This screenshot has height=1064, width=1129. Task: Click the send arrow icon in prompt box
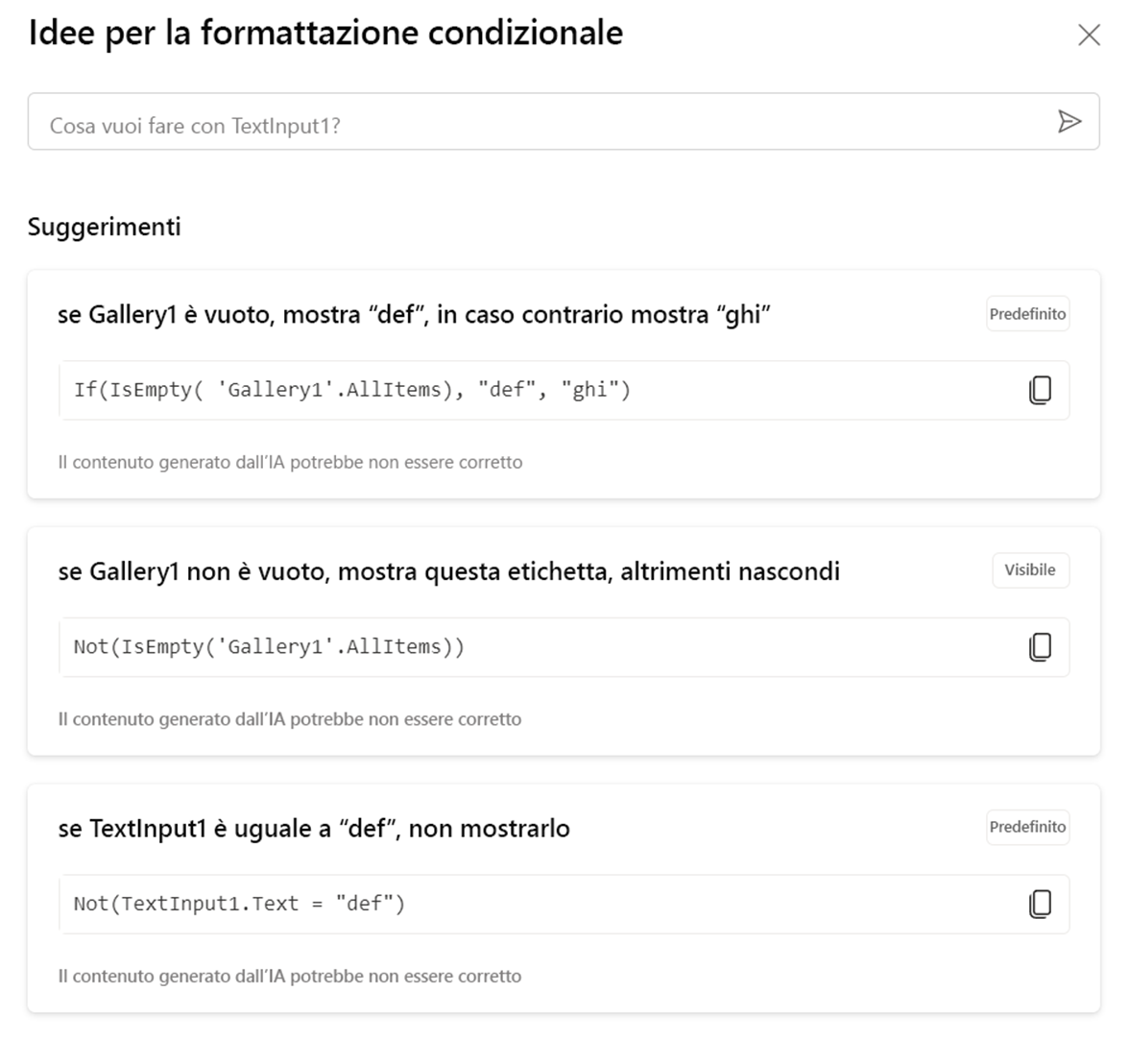(x=1069, y=122)
